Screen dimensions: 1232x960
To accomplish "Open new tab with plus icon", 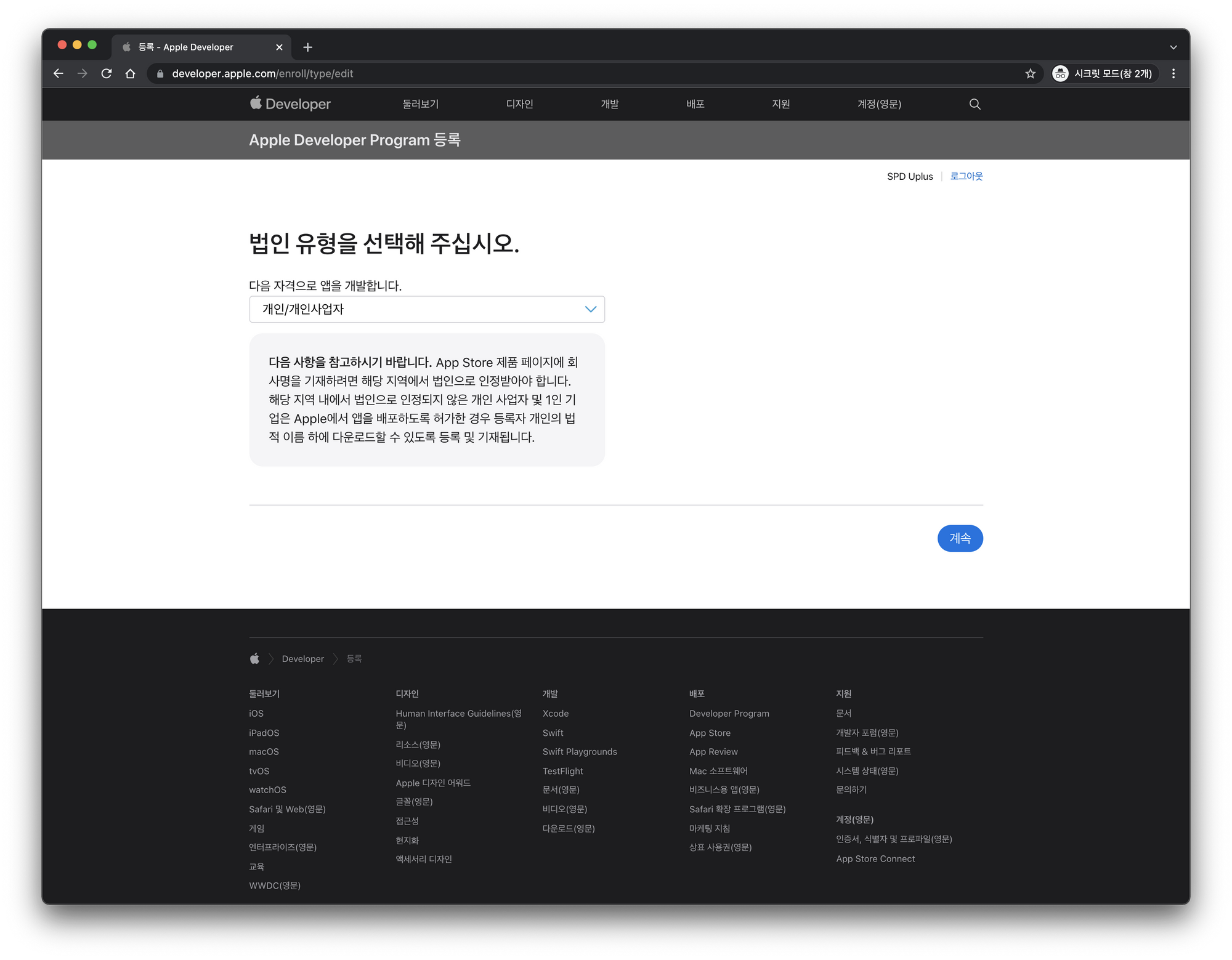I will (308, 47).
